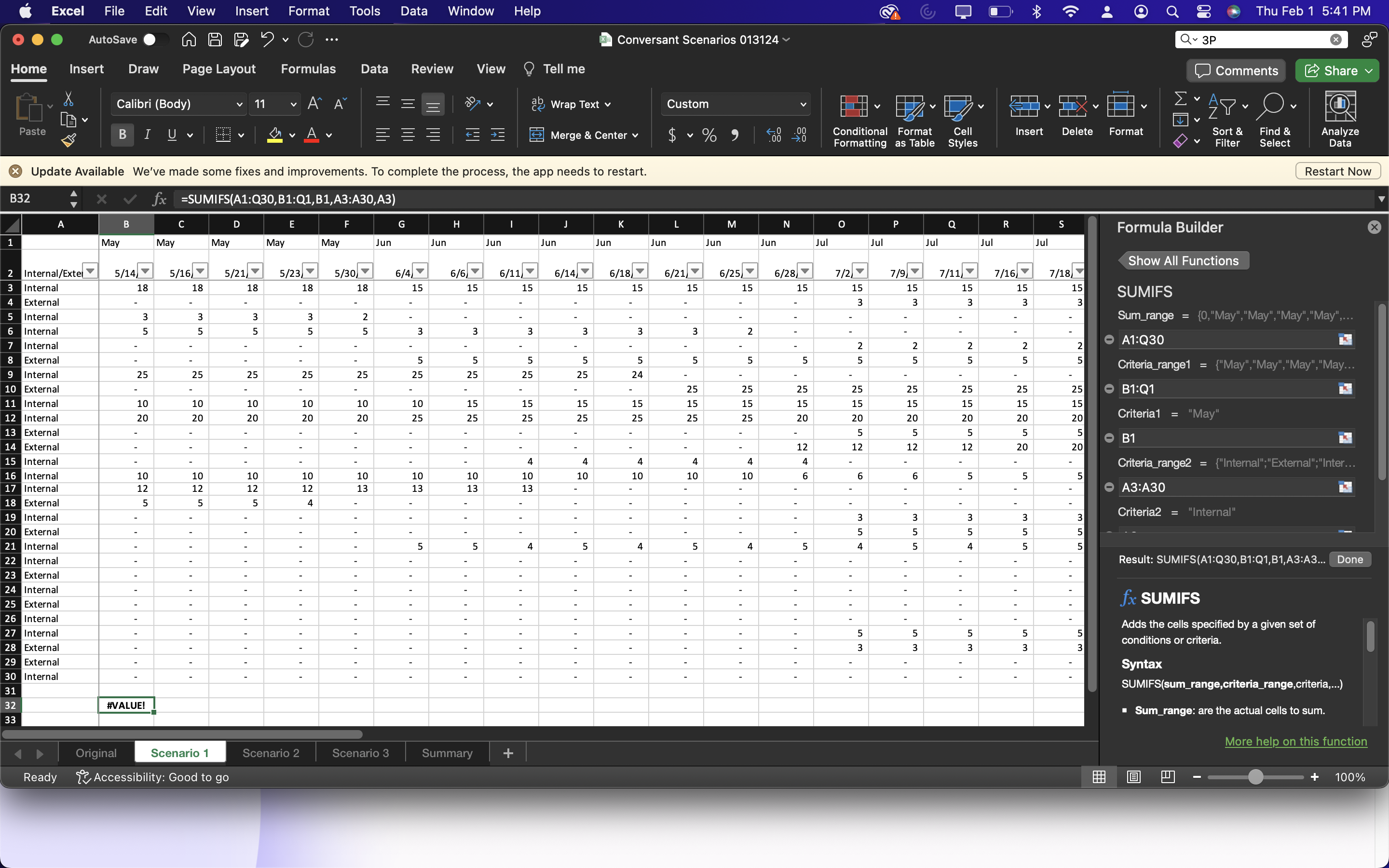
Task: Open More help on this function link
Action: point(1295,741)
